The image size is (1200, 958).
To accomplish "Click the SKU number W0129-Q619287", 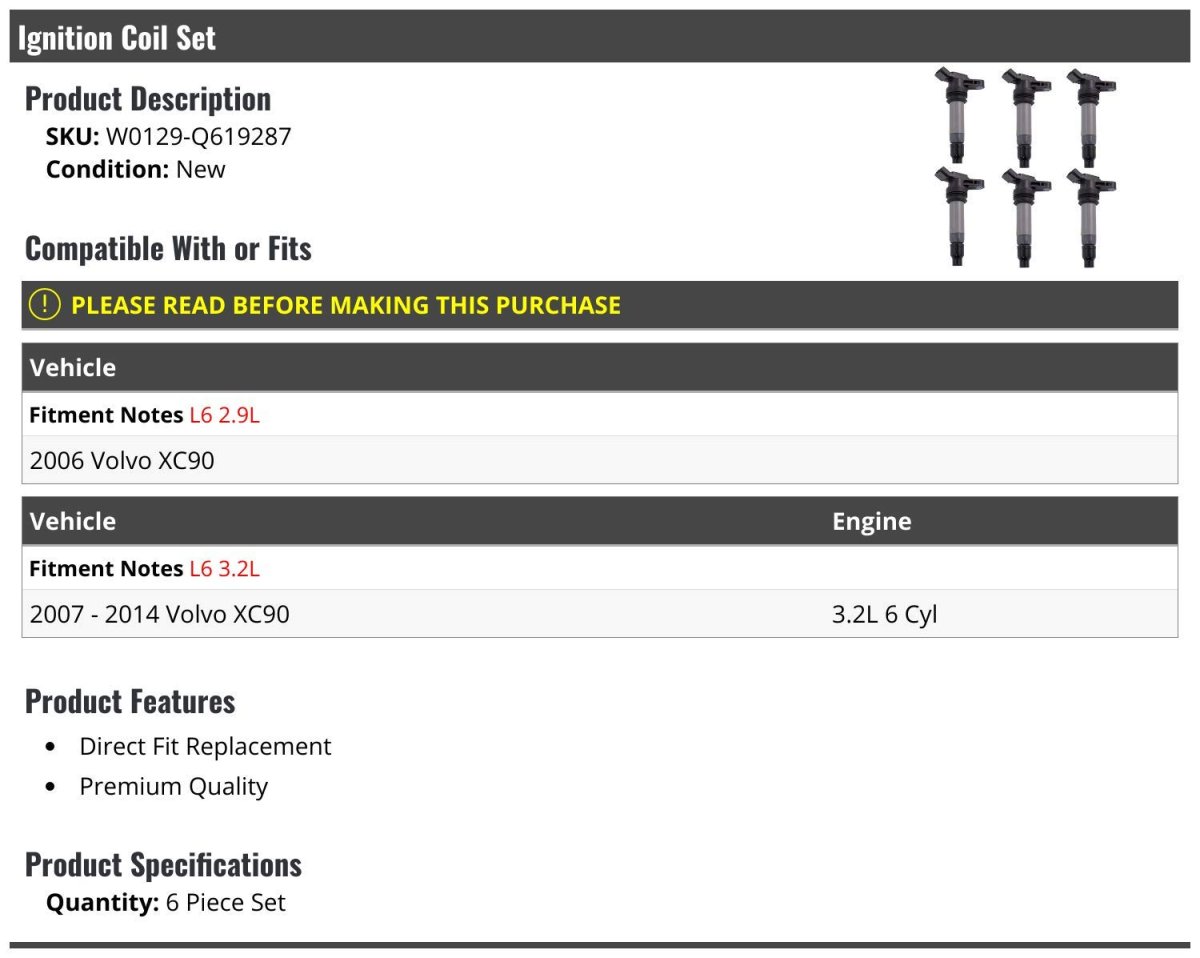I will [198, 136].
